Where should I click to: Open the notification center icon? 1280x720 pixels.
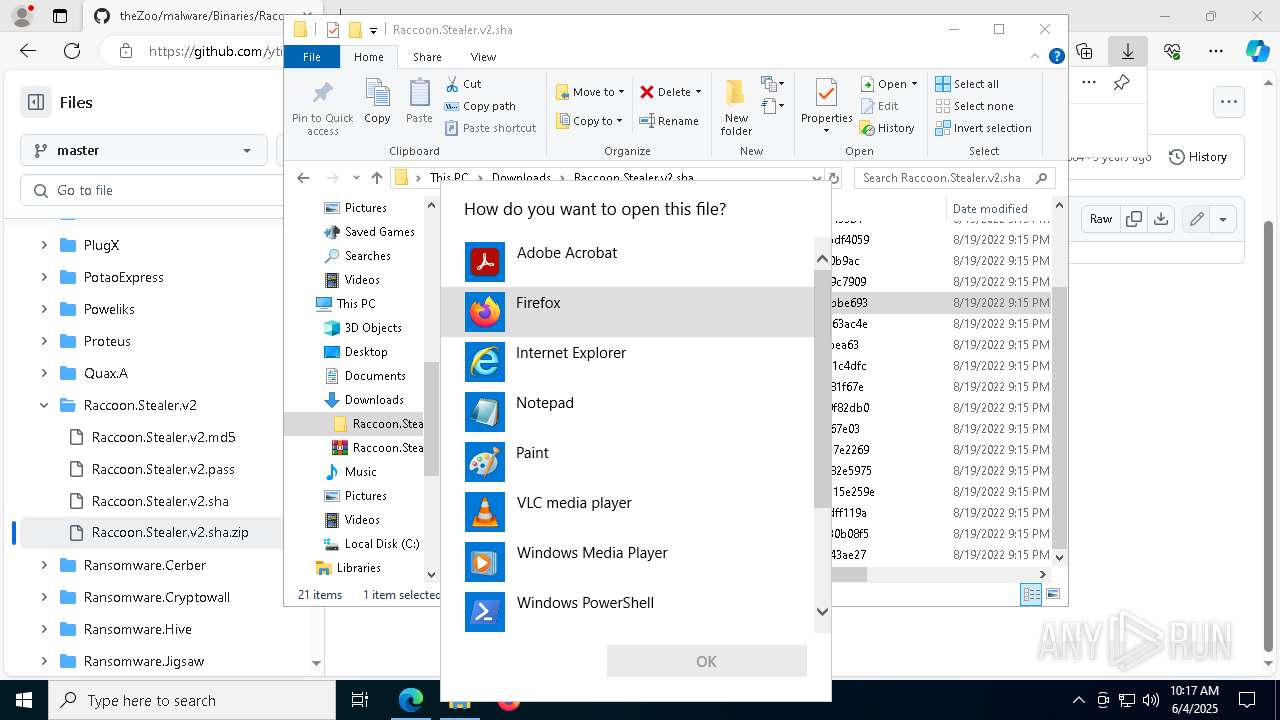click(1247, 700)
